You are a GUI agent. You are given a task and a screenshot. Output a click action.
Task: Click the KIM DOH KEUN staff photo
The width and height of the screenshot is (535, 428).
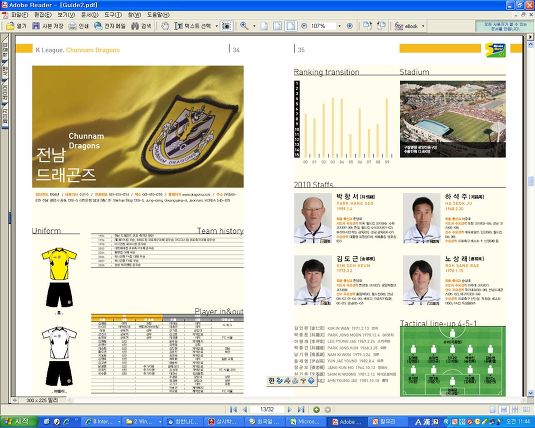click(x=313, y=280)
